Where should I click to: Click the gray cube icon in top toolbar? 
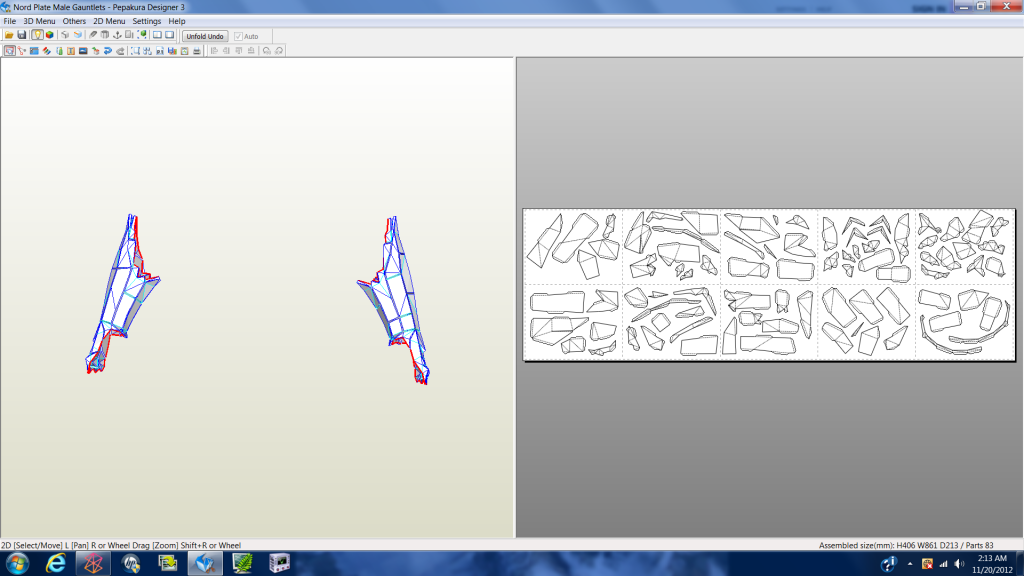[65, 35]
